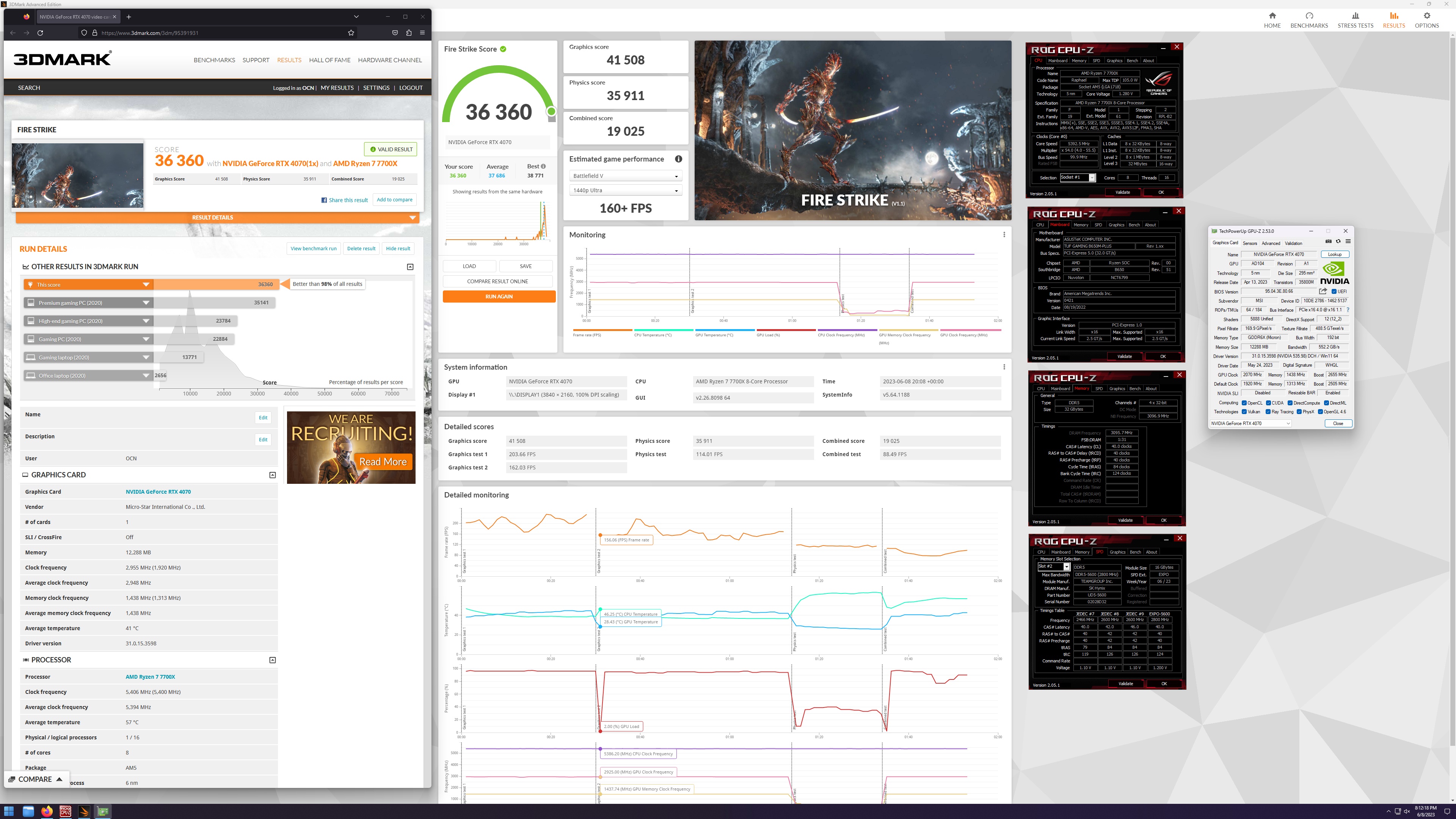Toggle the DirectCompute checkbox in GPU-Z
The height and width of the screenshot is (819, 1456).
click(x=1290, y=403)
